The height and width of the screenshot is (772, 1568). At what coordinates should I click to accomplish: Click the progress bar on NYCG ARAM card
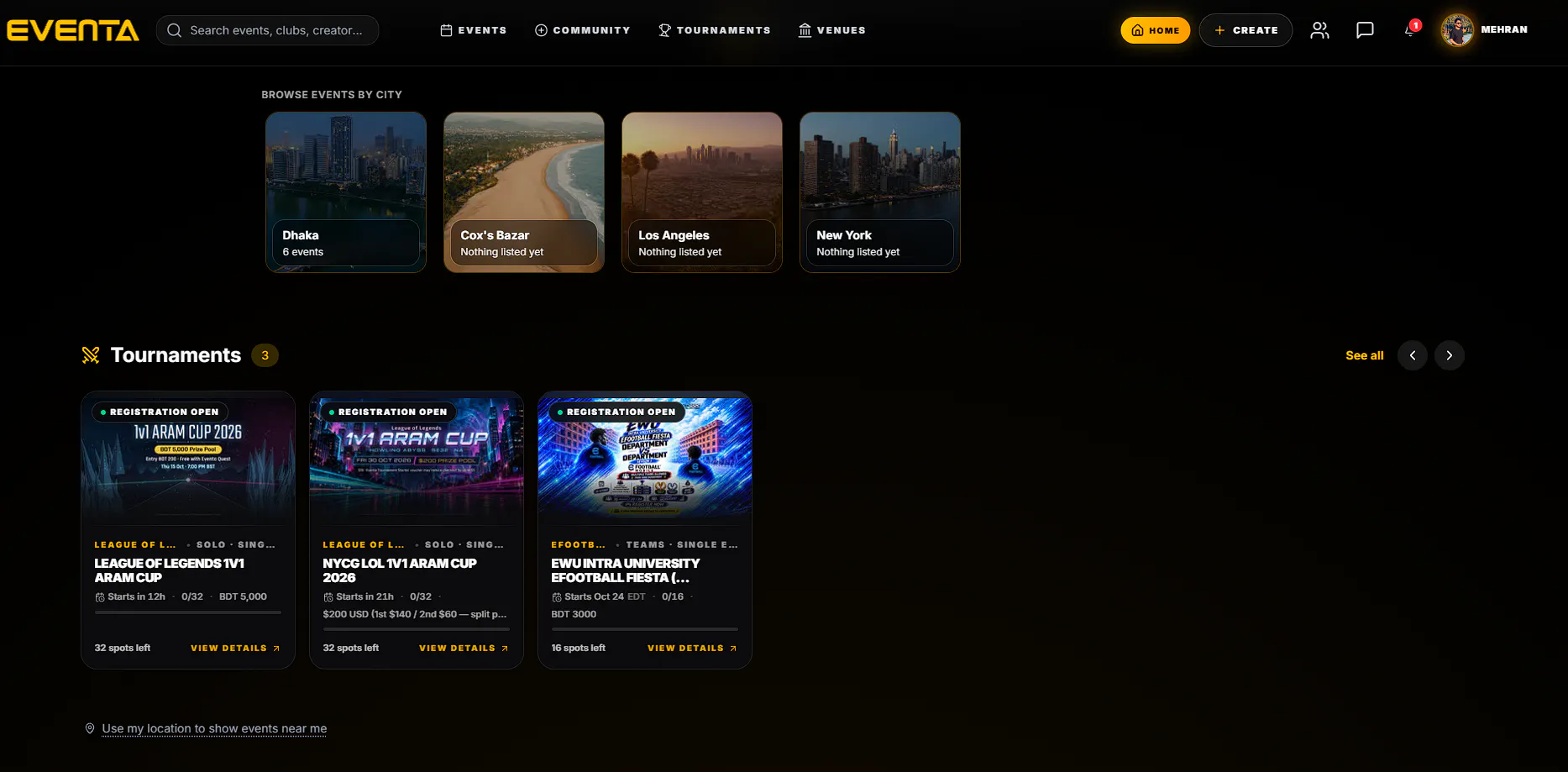[x=417, y=628]
